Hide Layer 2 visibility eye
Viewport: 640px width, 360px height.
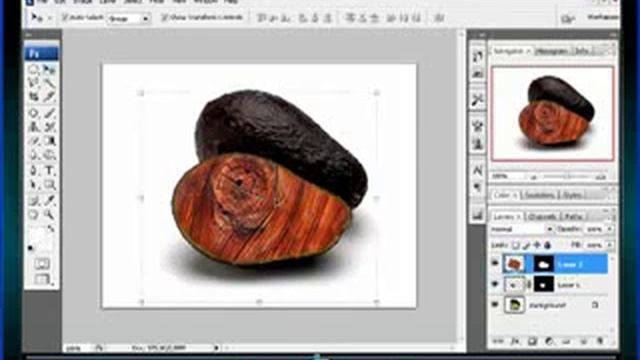pyautogui.click(x=495, y=264)
